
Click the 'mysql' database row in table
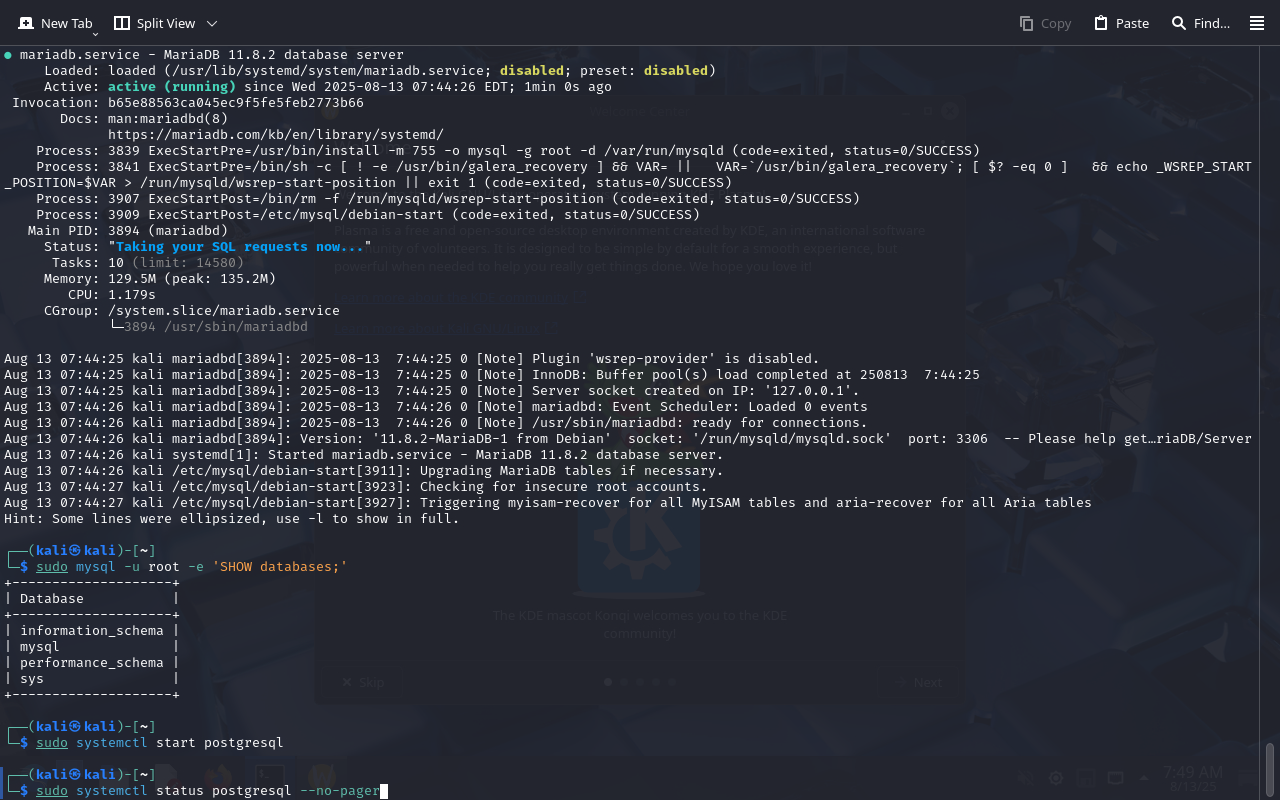tap(91, 647)
